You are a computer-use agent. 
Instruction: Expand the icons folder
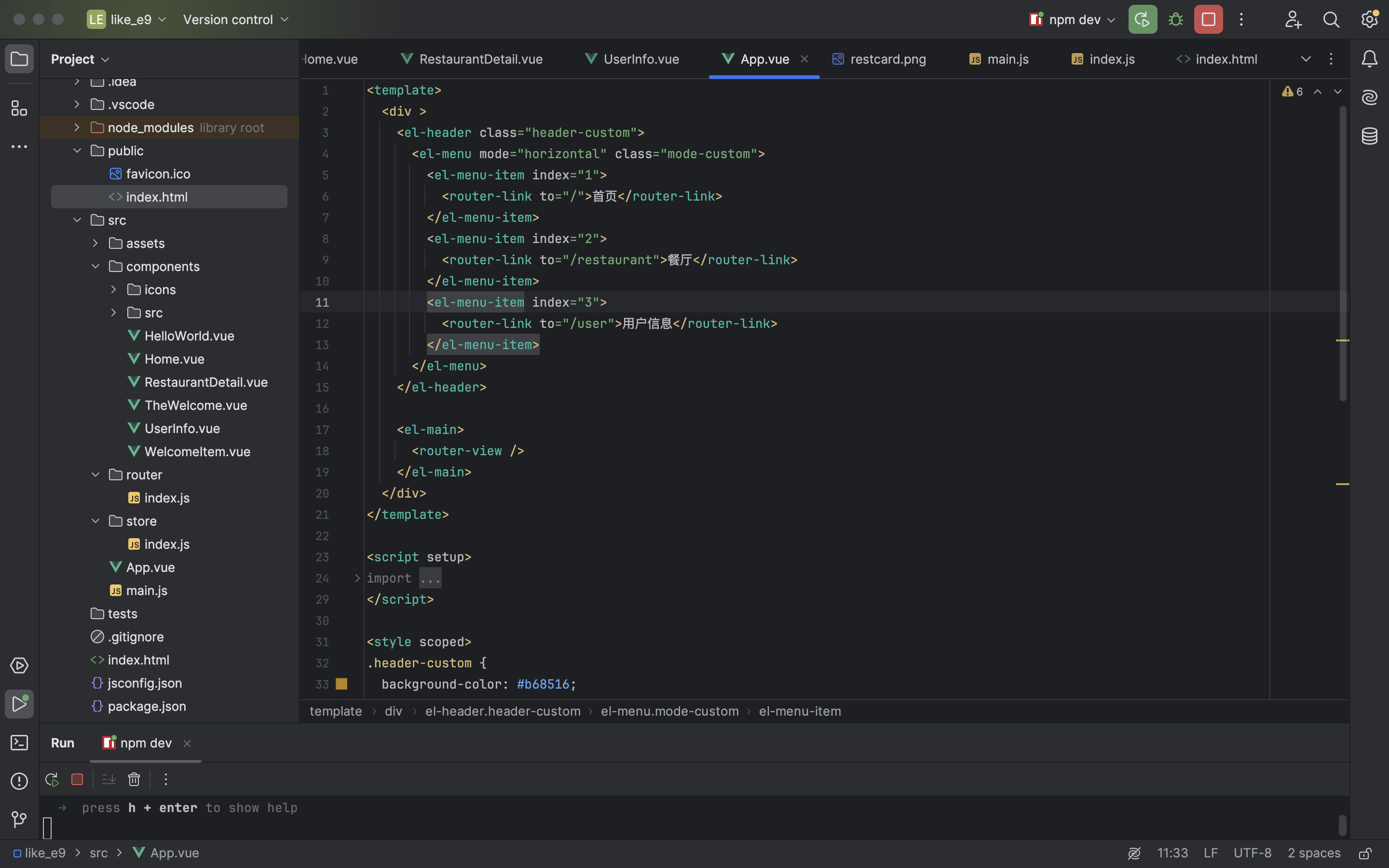click(x=114, y=289)
